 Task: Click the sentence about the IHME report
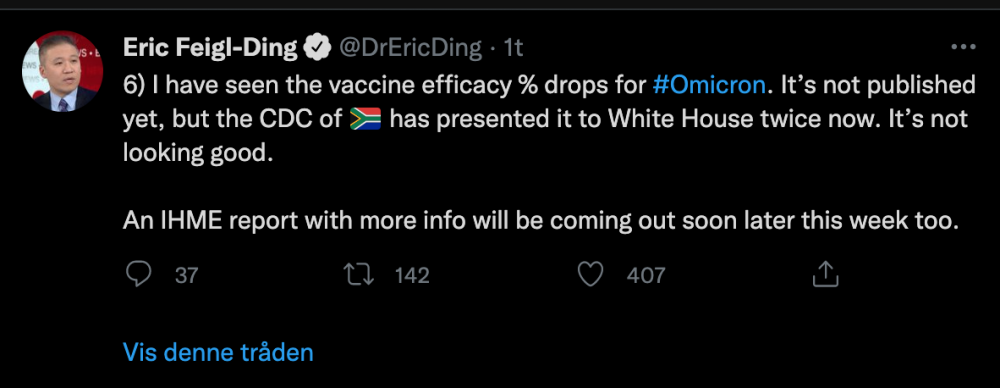(x=541, y=221)
